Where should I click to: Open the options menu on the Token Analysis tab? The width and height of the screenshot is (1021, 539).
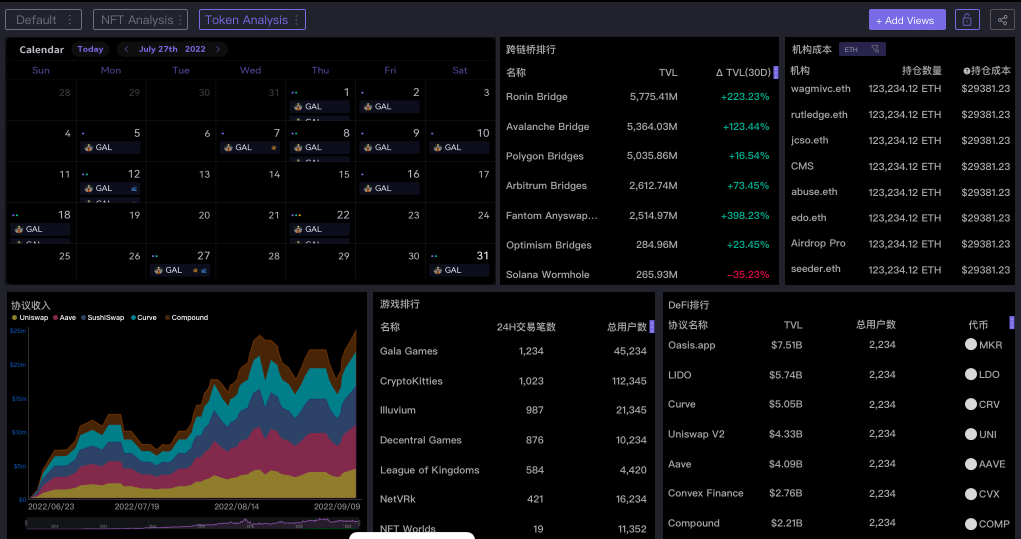(297, 20)
